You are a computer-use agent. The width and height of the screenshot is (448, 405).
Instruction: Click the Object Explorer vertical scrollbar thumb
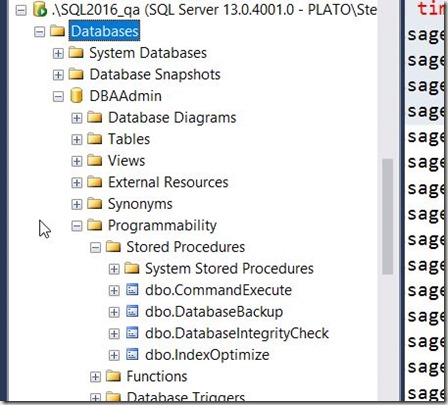coord(387,217)
